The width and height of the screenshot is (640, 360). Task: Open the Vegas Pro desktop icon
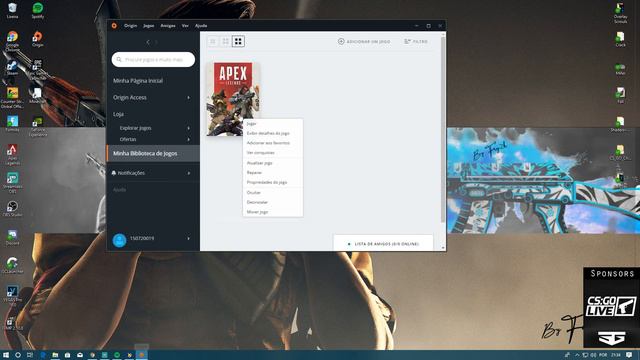(x=12, y=295)
